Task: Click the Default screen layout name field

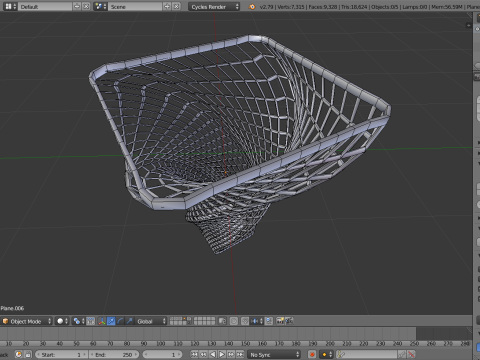Action: [x=45, y=6]
